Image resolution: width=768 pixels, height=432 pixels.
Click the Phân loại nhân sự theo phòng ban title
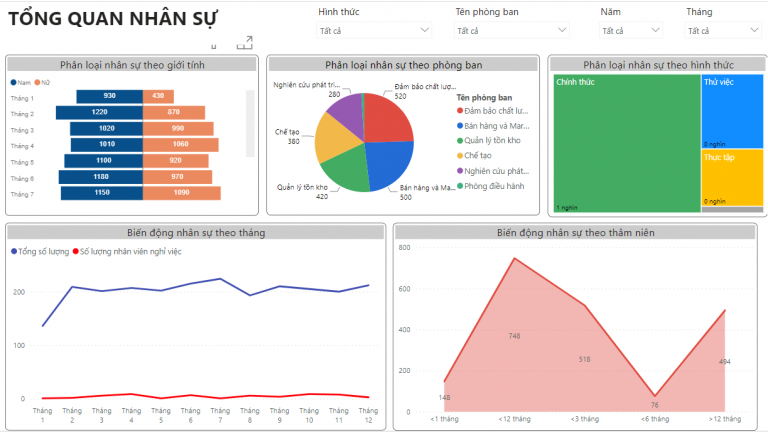[404, 65]
